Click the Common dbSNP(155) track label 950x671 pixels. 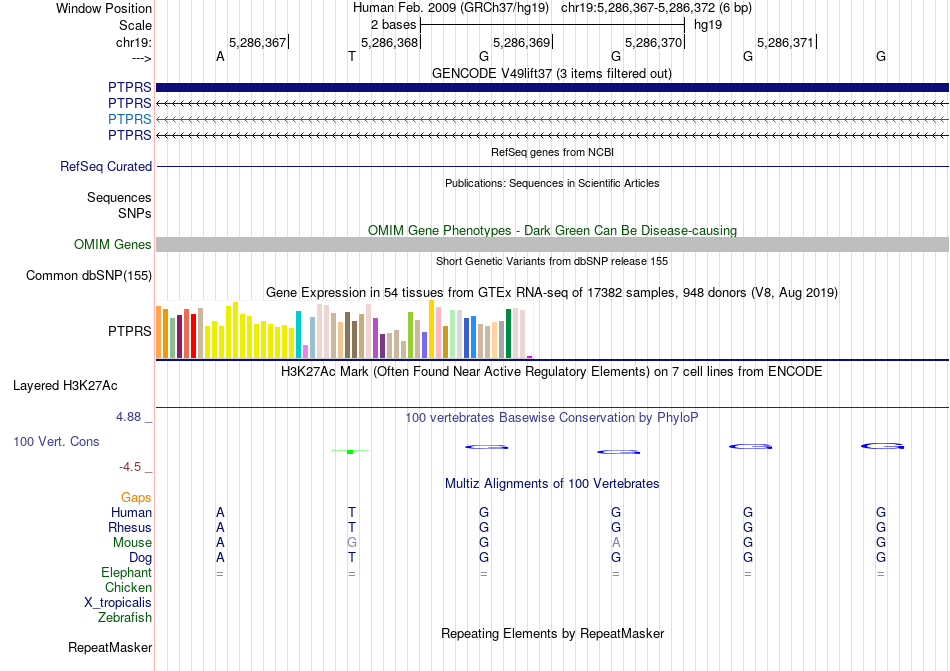click(x=89, y=276)
